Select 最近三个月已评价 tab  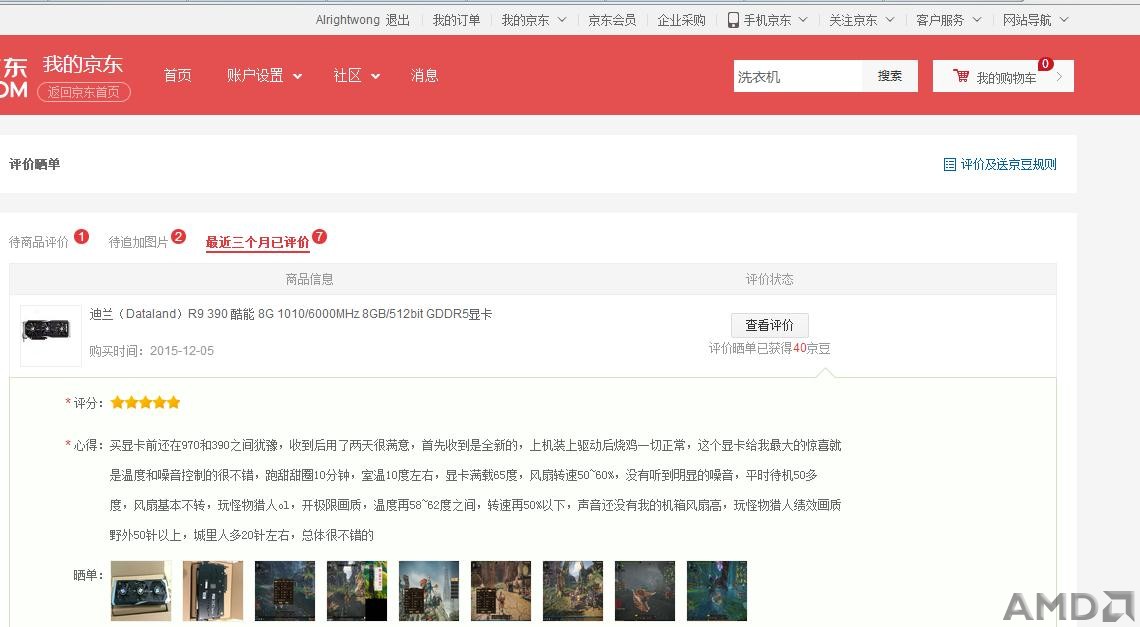(x=257, y=242)
